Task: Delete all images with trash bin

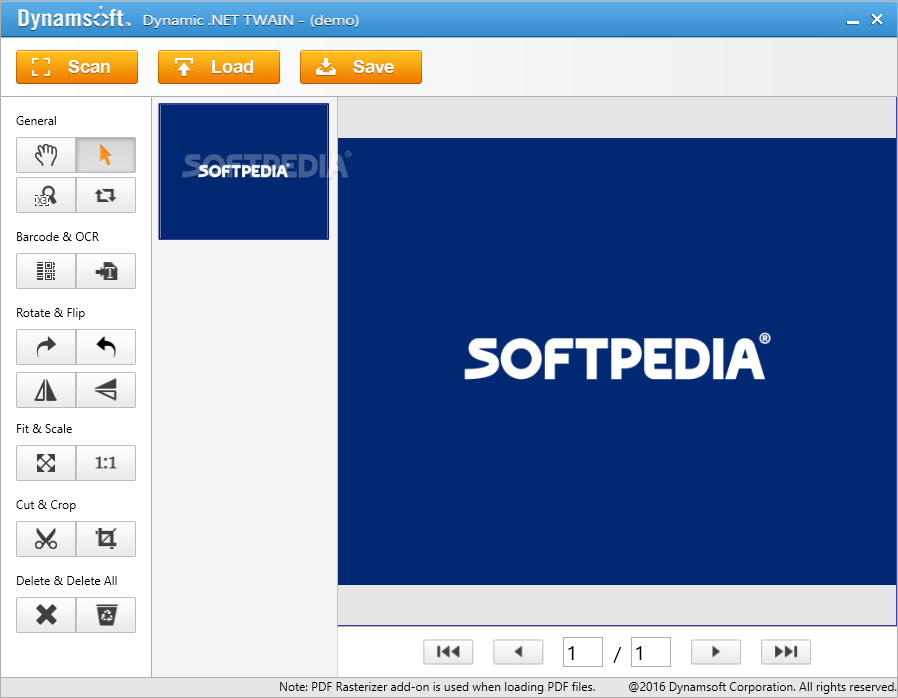Action: pyautogui.click(x=106, y=615)
